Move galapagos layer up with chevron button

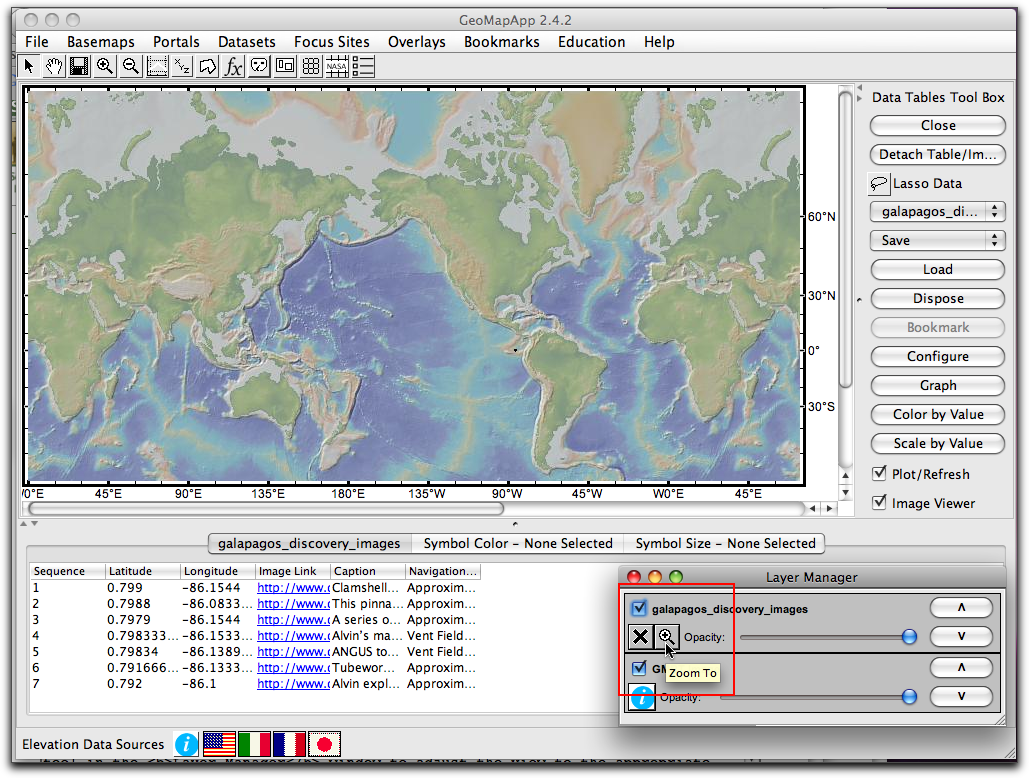(x=961, y=607)
